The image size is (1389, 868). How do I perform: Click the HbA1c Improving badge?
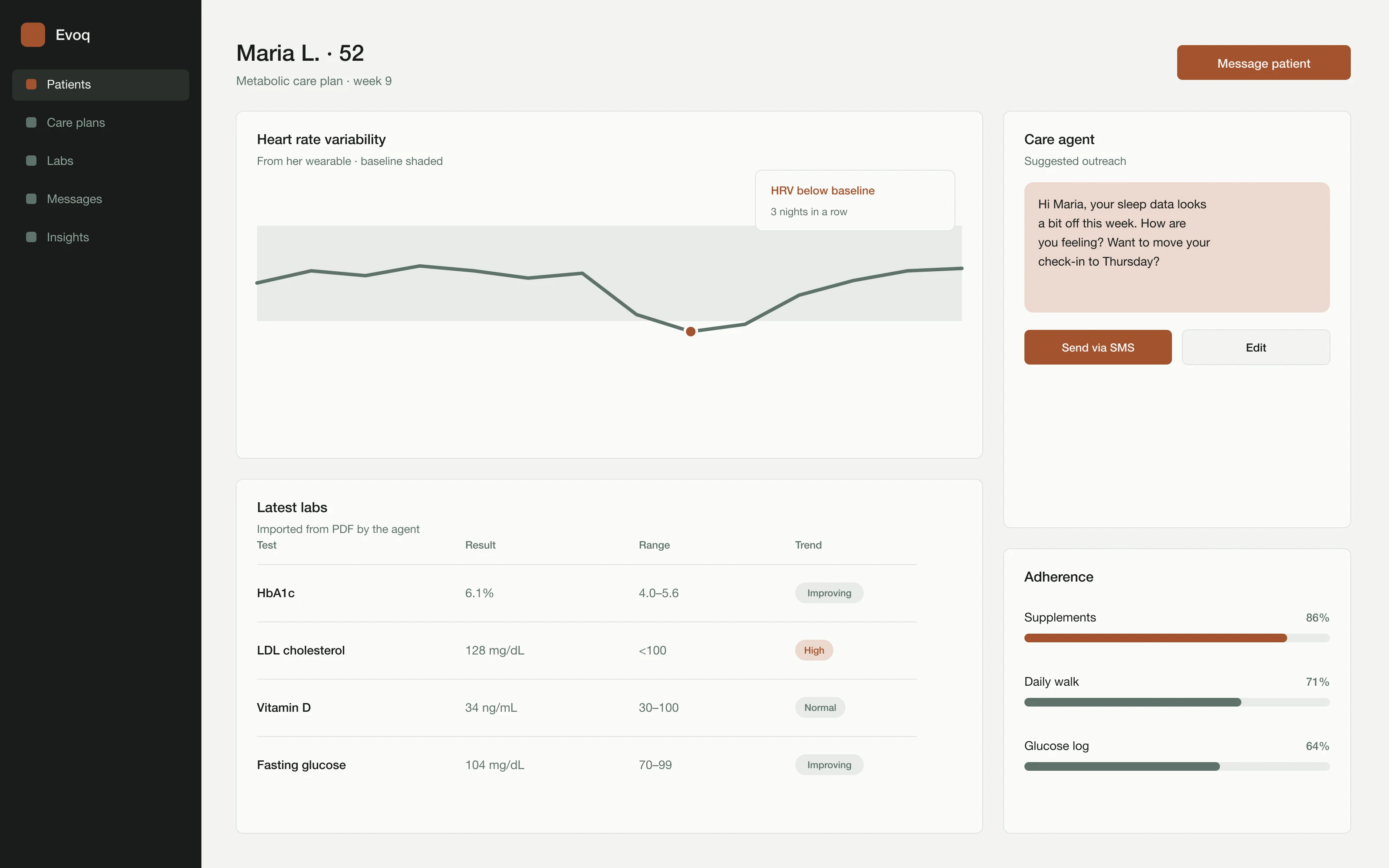(829, 593)
